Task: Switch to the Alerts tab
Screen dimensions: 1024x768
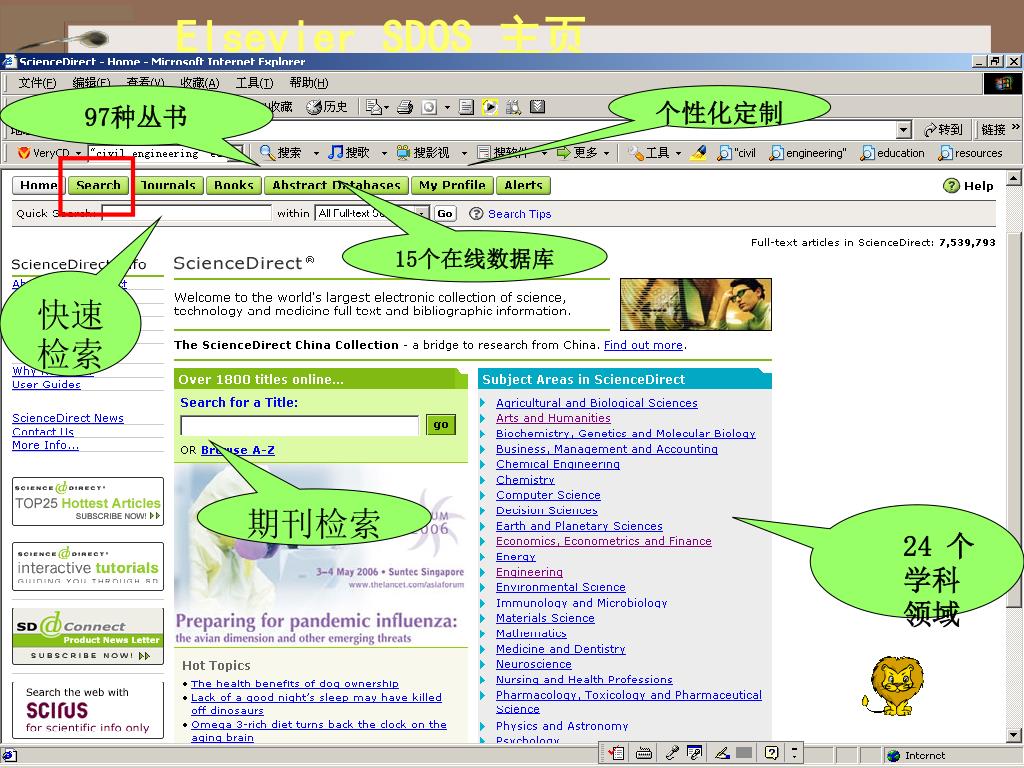Action: tap(523, 185)
